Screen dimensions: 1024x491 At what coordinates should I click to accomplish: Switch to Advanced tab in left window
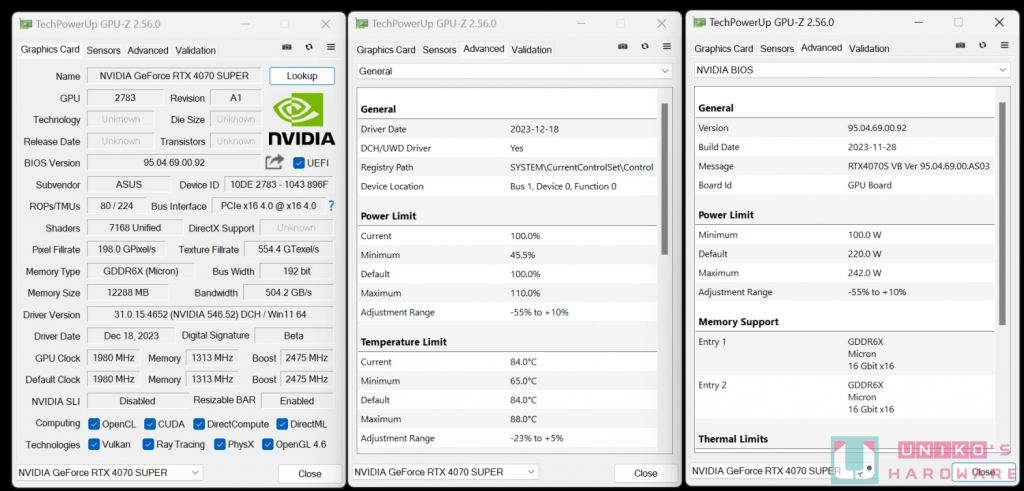[148, 50]
